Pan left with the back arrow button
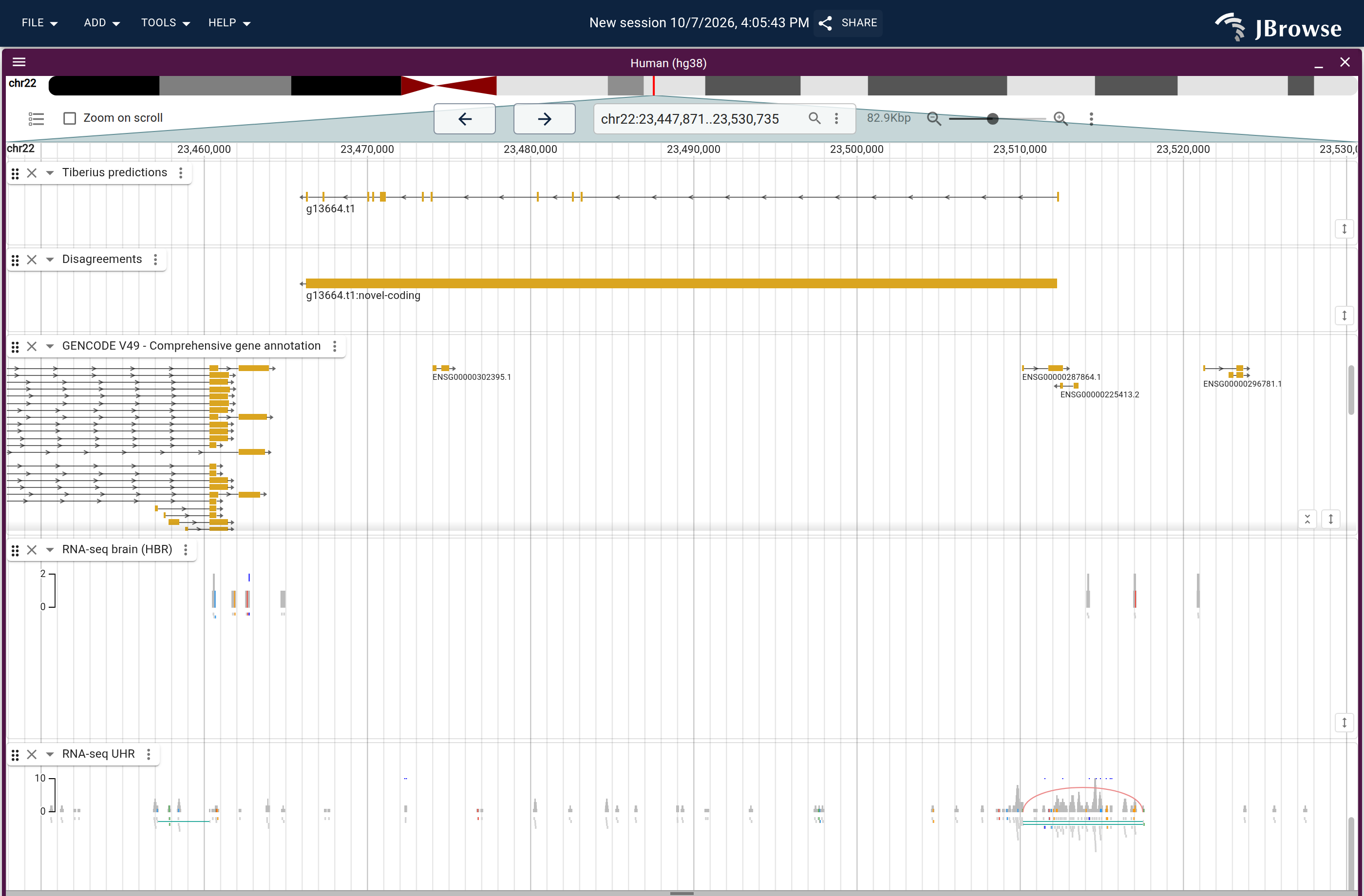1364x896 pixels. click(465, 119)
